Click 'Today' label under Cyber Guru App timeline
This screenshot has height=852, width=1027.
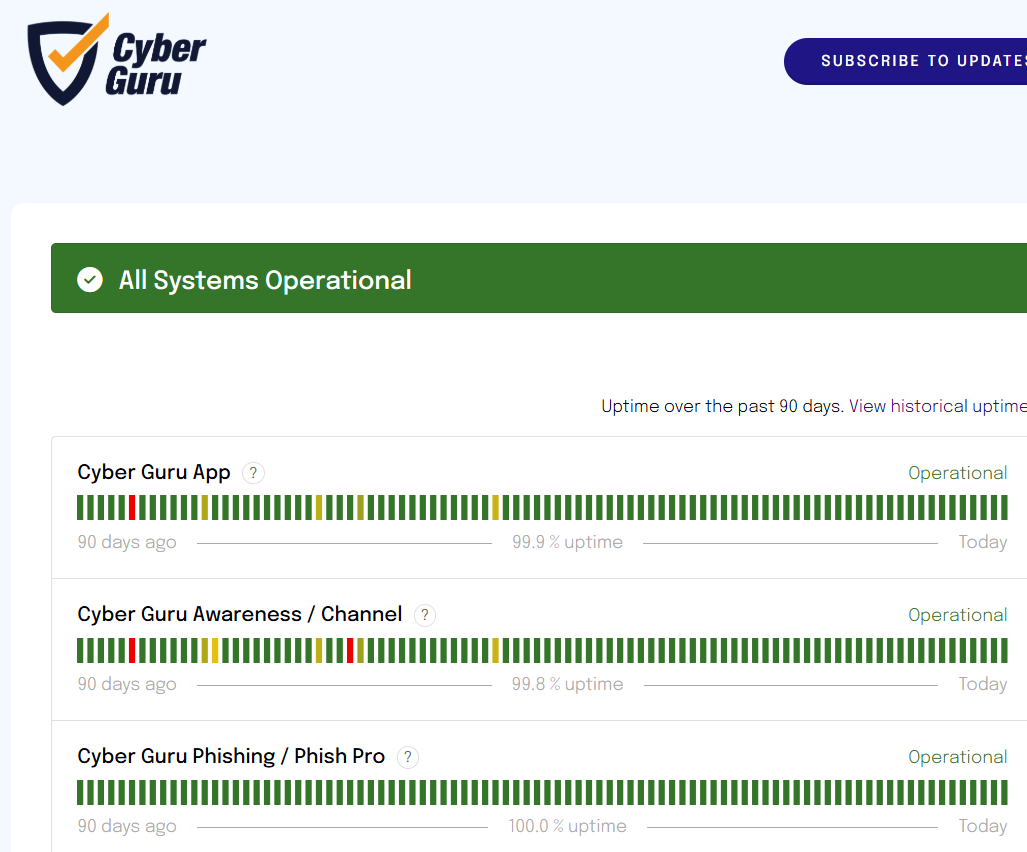(x=982, y=542)
